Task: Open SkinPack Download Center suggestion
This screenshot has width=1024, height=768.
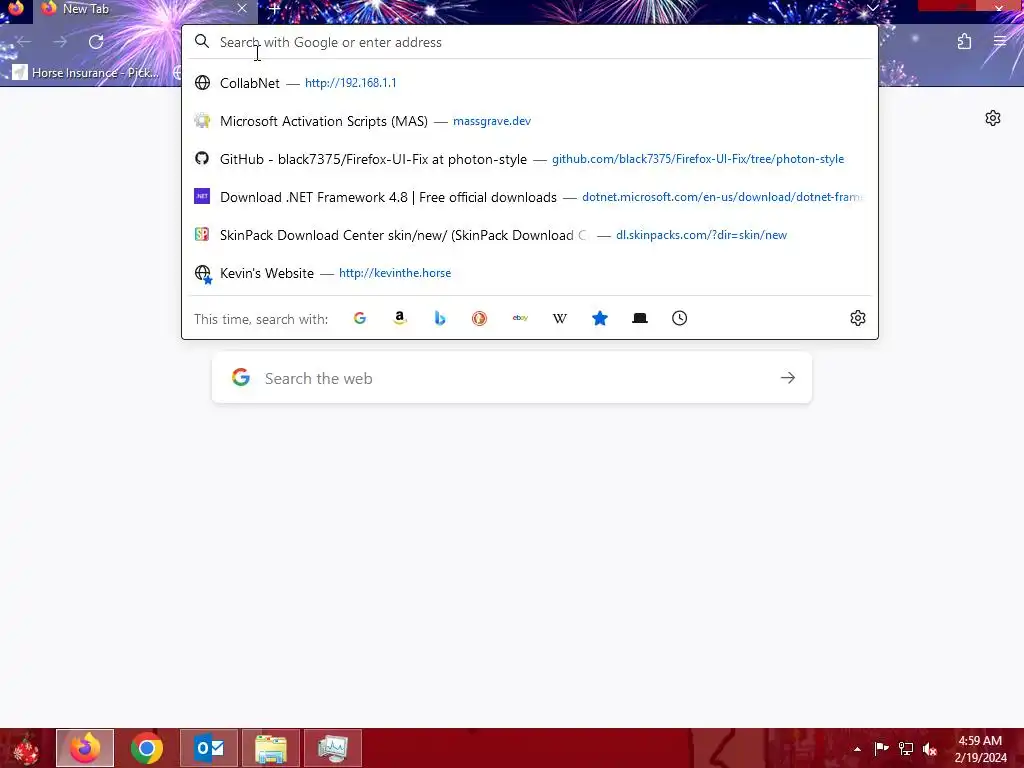Action: coord(530,234)
